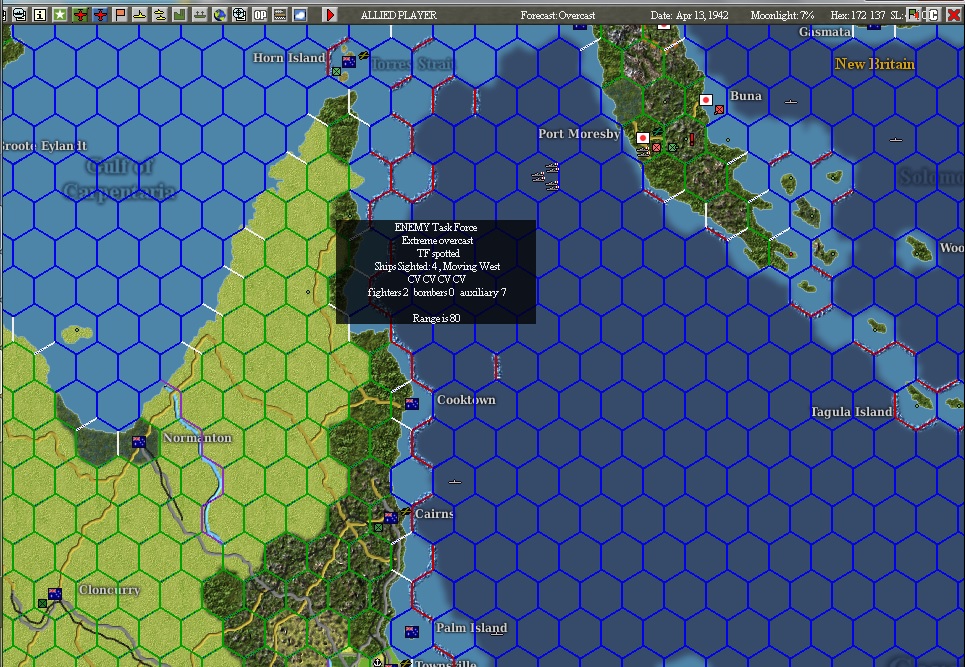Screen dimensions: 965x667
Task: Click 'ENEMY Task Force' tooltip heading
Action: 436,227
